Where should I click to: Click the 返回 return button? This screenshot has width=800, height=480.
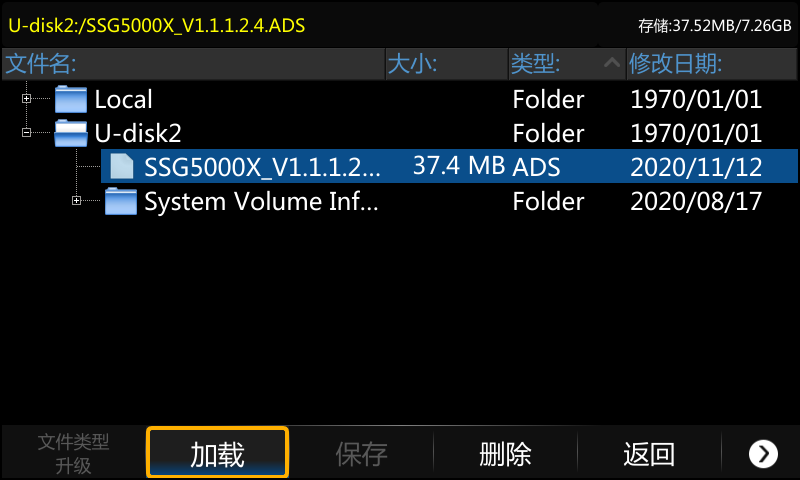pyautogui.click(x=649, y=453)
